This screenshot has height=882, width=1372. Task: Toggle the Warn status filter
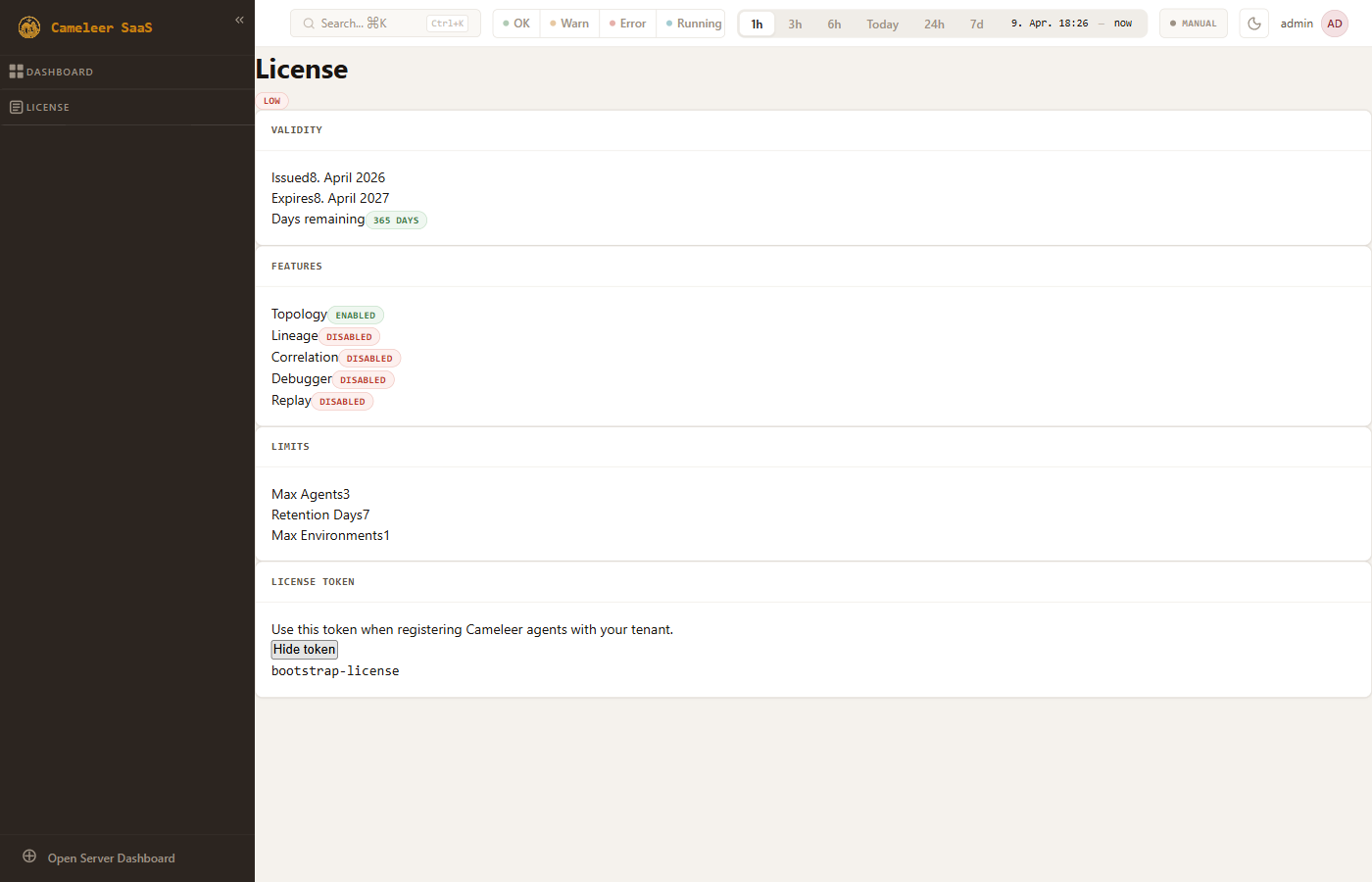(x=569, y=24)
